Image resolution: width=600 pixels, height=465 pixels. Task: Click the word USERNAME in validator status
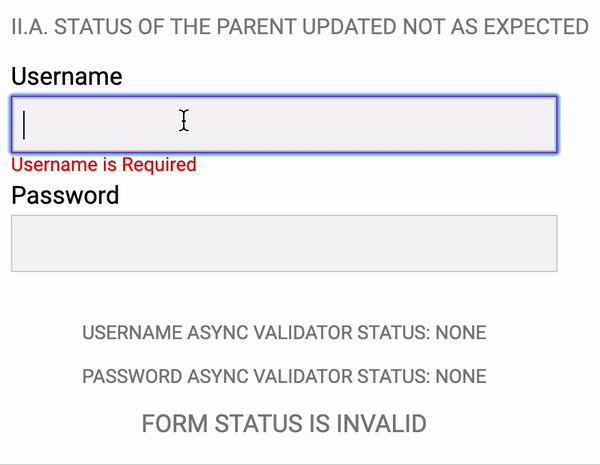click(132, 332)
